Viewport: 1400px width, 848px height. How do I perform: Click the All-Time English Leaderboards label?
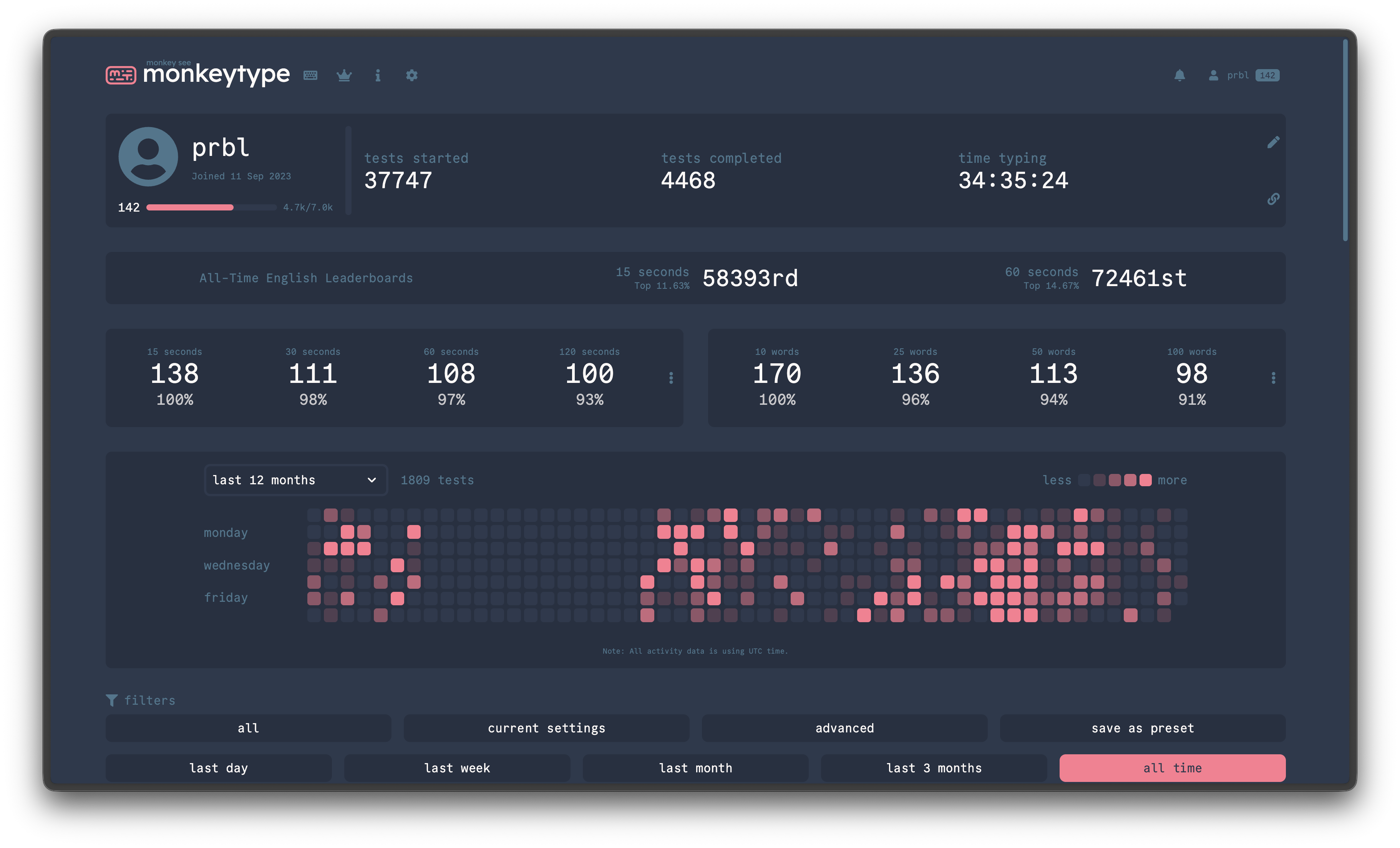click(306, 278)
